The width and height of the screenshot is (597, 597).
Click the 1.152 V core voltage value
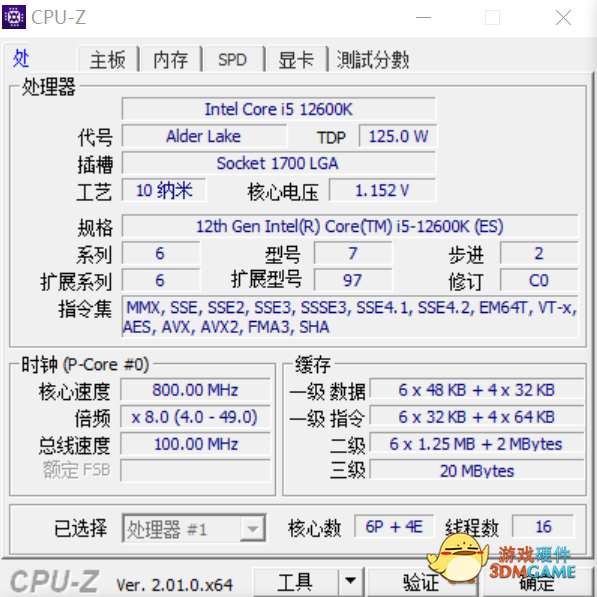click(382, 190)
